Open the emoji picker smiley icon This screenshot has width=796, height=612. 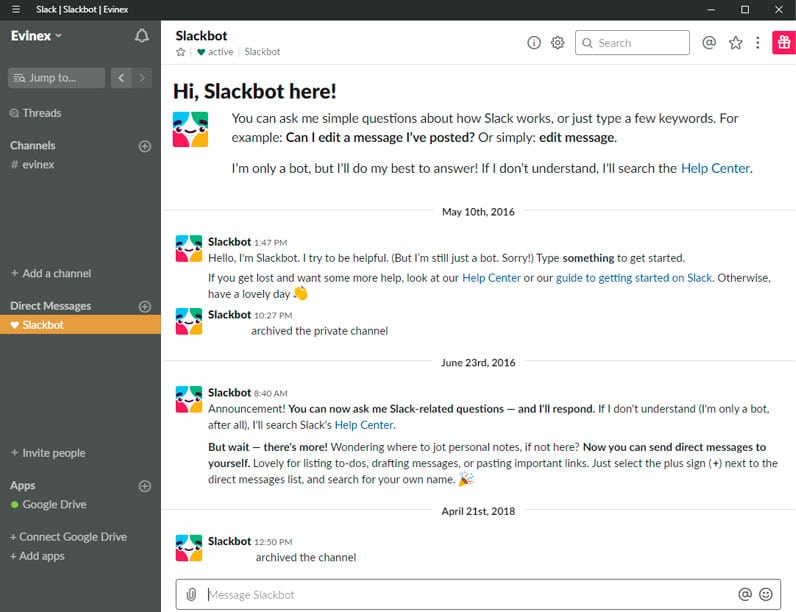tap(766, 594)
